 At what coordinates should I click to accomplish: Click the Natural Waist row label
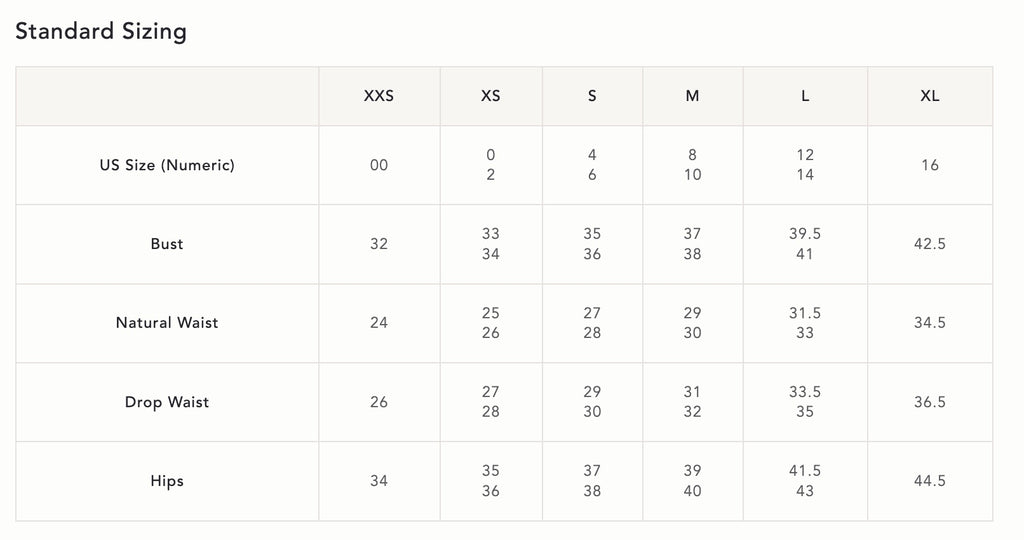click(167, 323)
